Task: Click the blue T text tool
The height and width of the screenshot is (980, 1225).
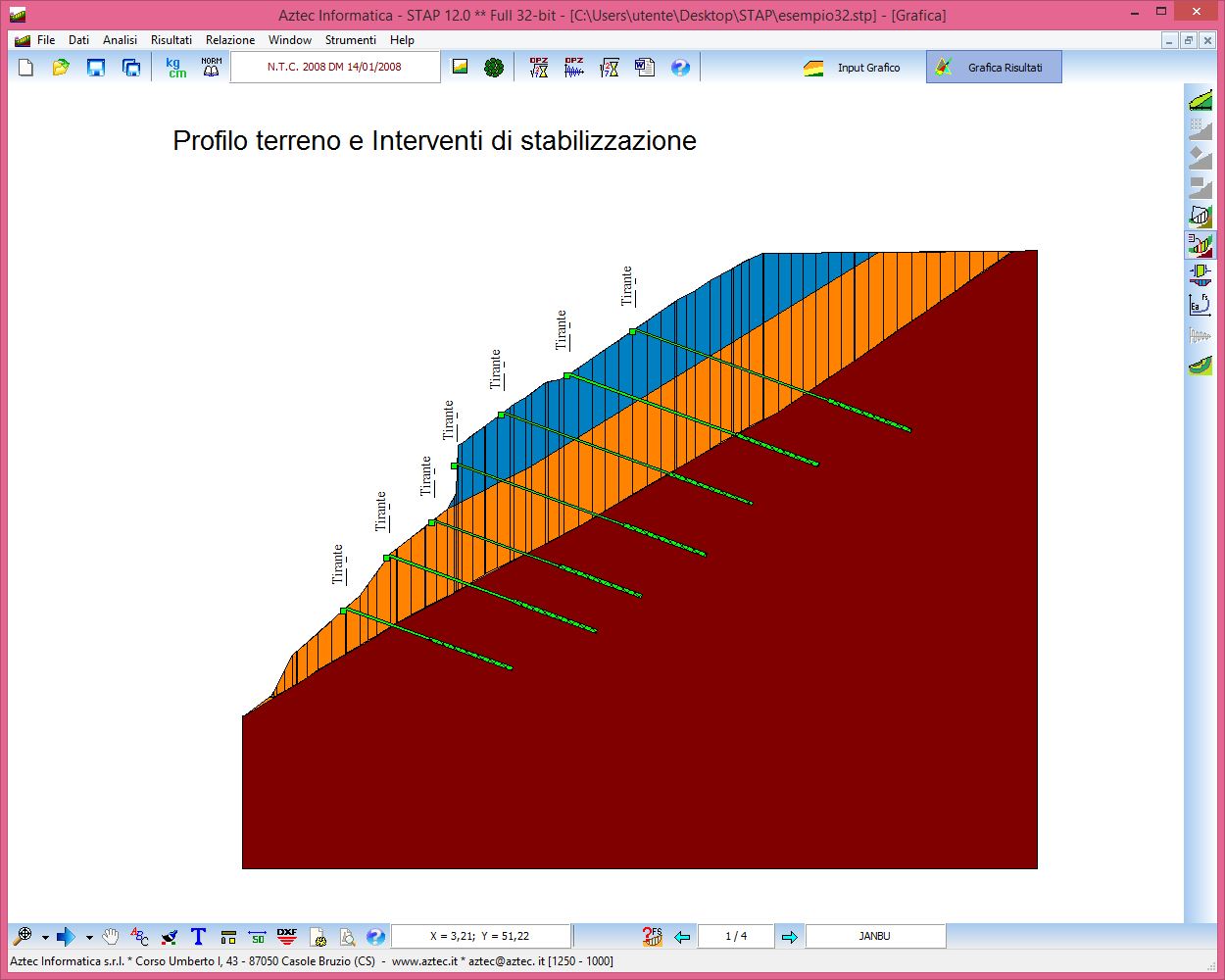Action: (198, 937)
